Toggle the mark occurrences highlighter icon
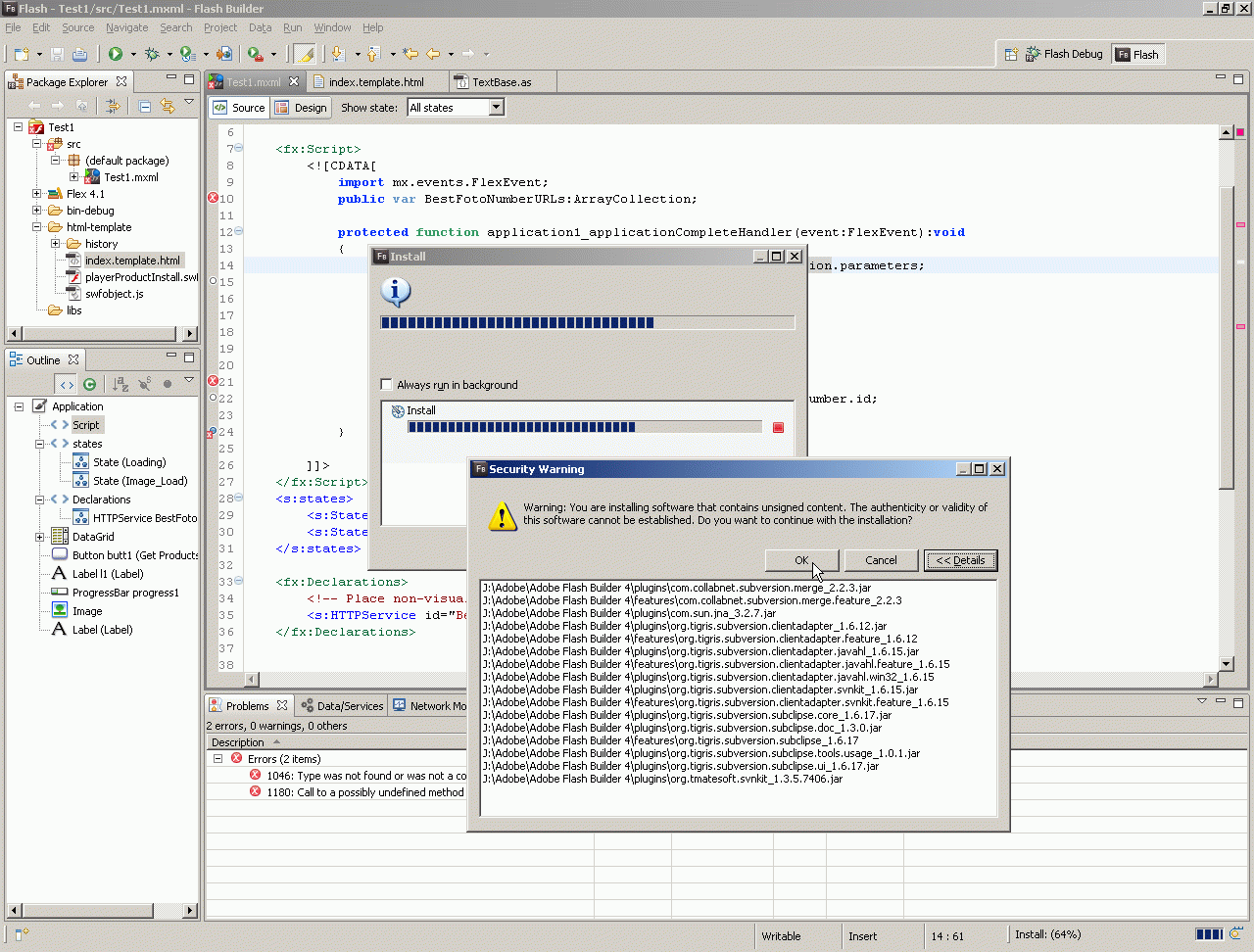Image resolution: width=1254 pixels, height=952 pixels. [305, 55]
